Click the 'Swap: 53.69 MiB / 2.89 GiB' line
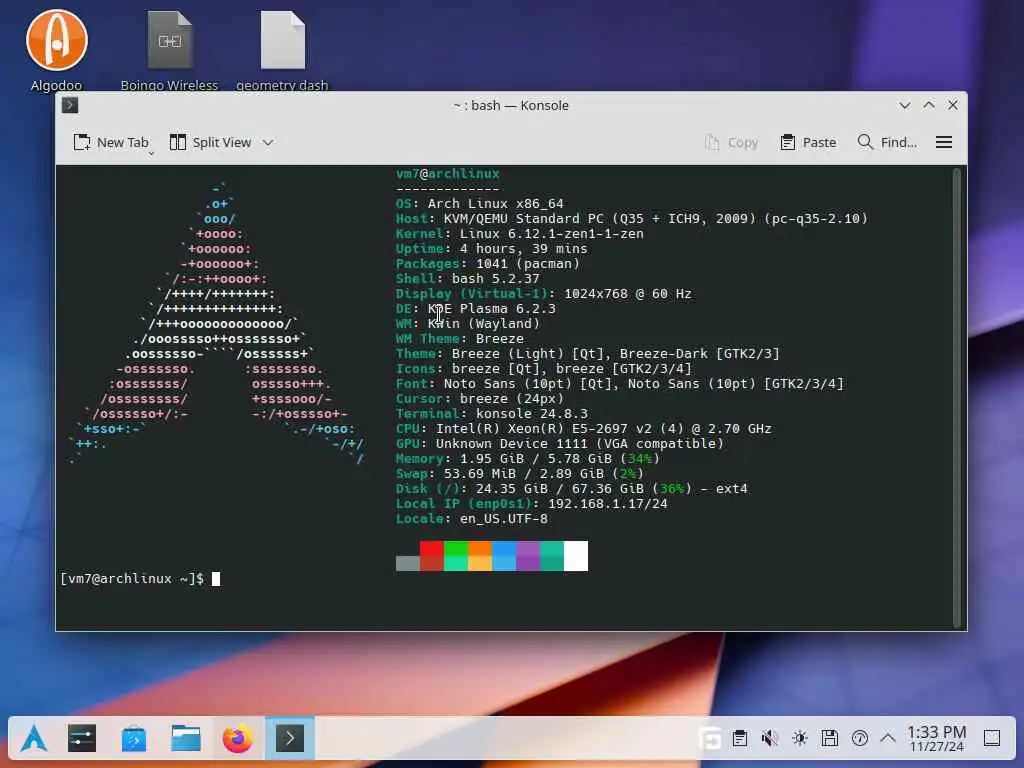1024x768 pixels. point(520,474)
